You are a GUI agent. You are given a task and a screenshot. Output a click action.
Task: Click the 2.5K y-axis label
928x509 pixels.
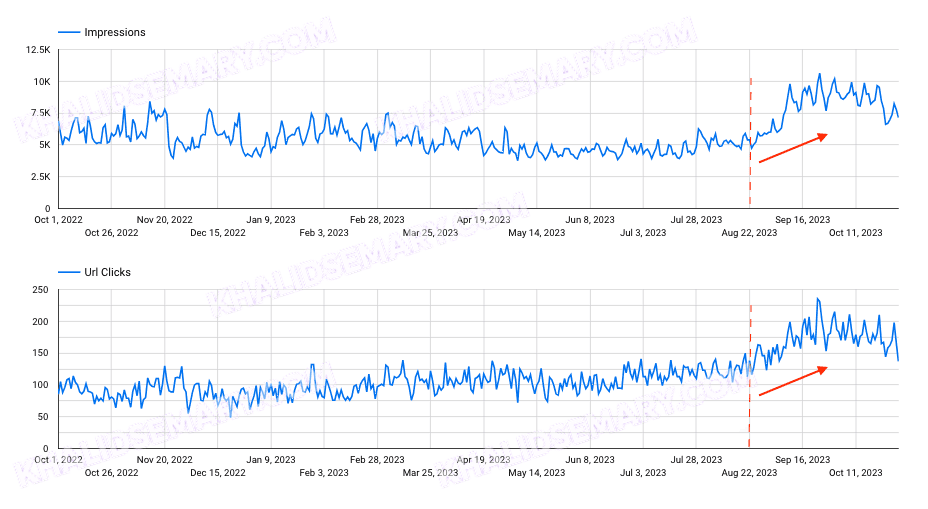pos(40,177)
